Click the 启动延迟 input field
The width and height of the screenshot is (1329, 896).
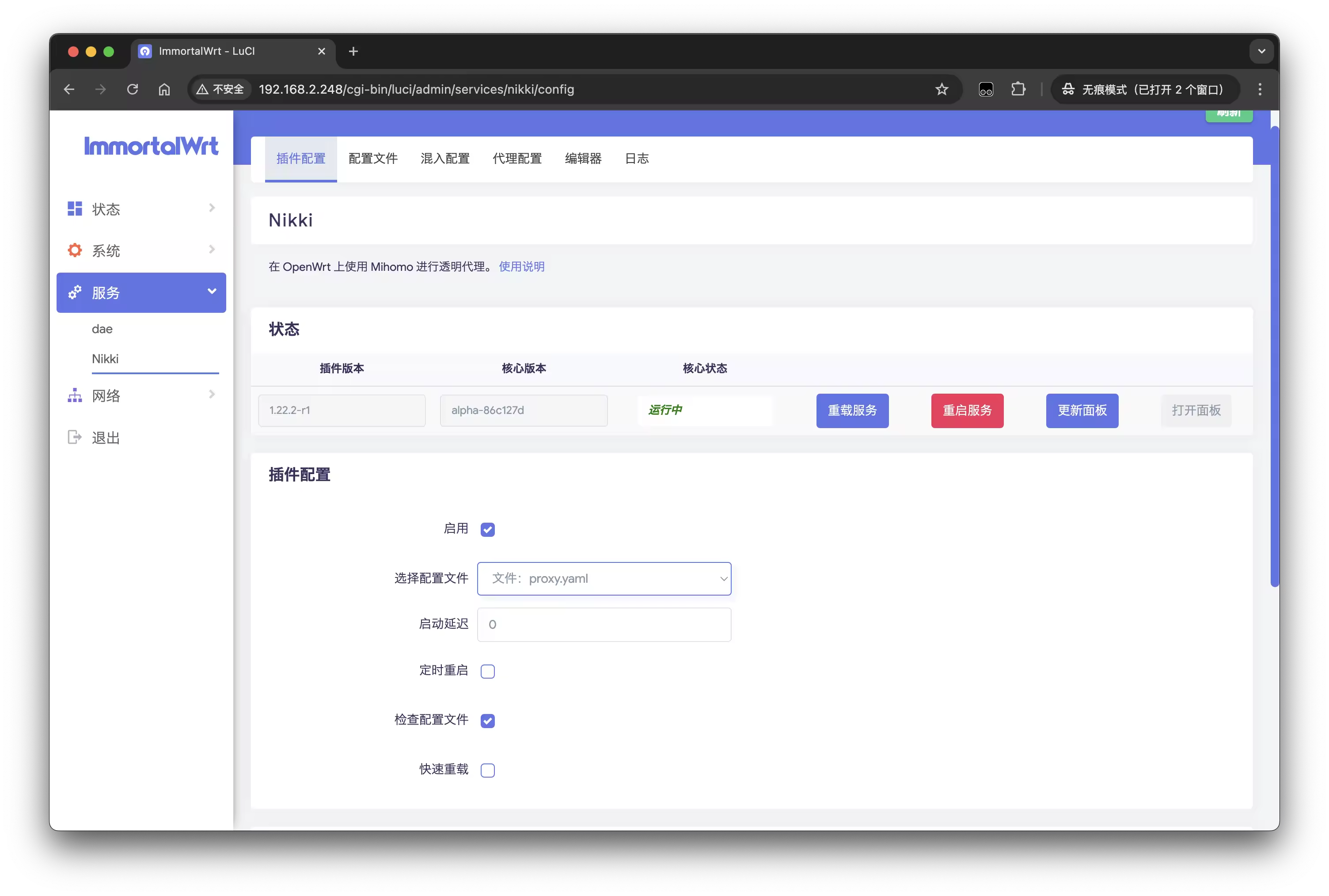pos(604,624)
